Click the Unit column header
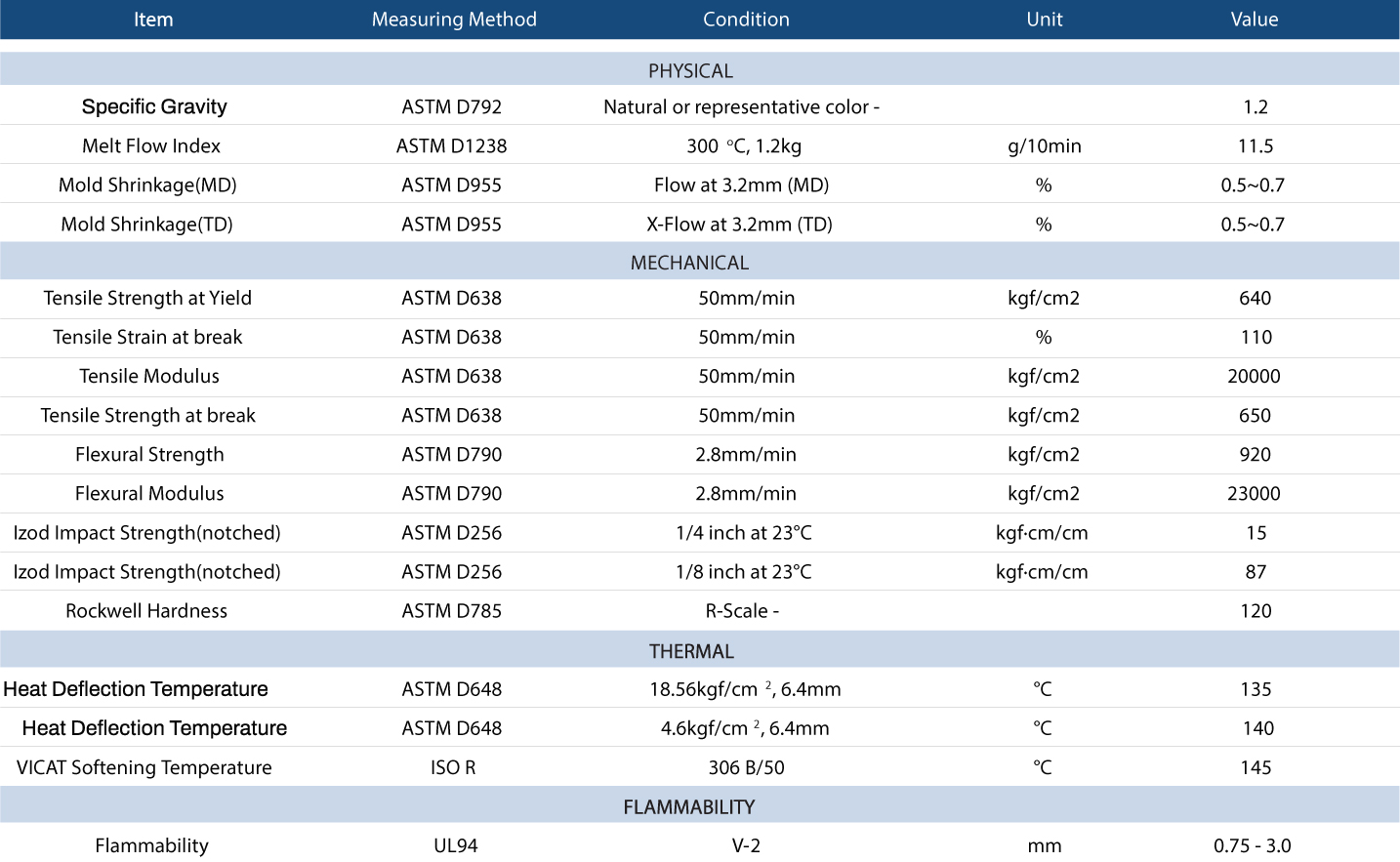The image size is (1400, 862). (1044, 20)
